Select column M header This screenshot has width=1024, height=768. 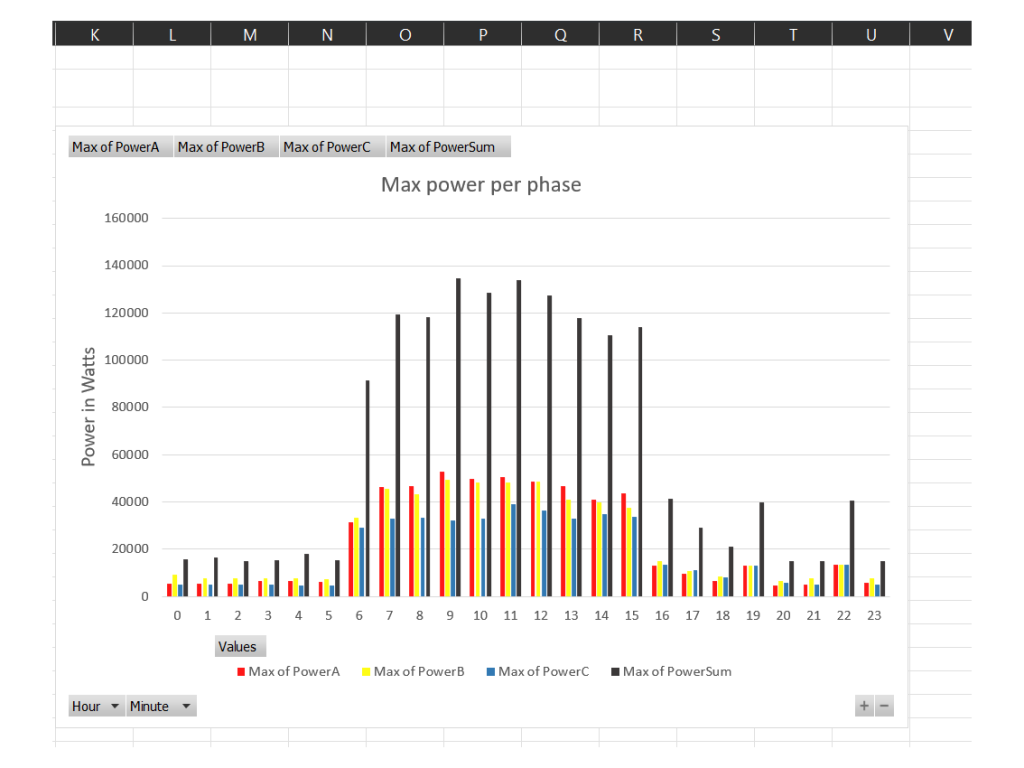point(250,35)
